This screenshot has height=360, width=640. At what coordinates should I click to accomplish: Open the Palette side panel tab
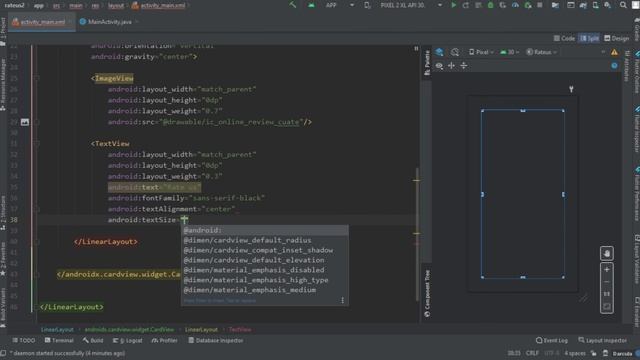coord(427,62)
